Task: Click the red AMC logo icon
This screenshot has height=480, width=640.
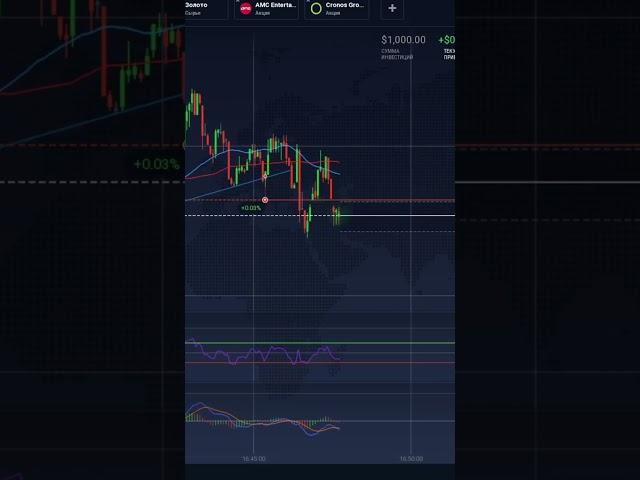Action: (x=246, y=8)
